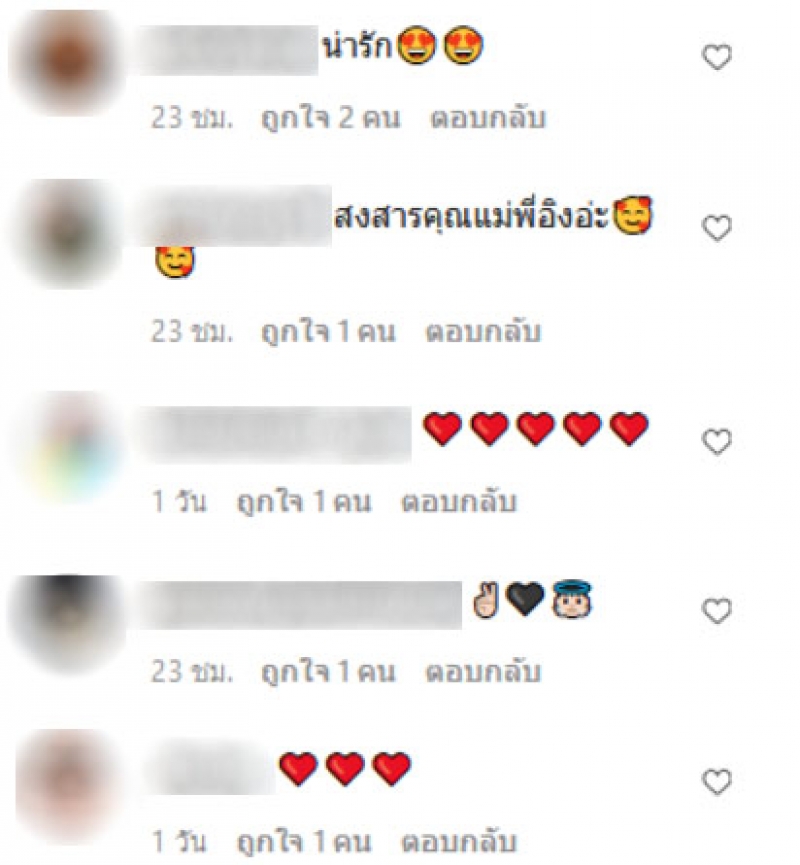The height and width of the screenshot is (865, 800).
Task: View ถูกใจ 1 คน on three hearts comment
Action: point(304,842)
